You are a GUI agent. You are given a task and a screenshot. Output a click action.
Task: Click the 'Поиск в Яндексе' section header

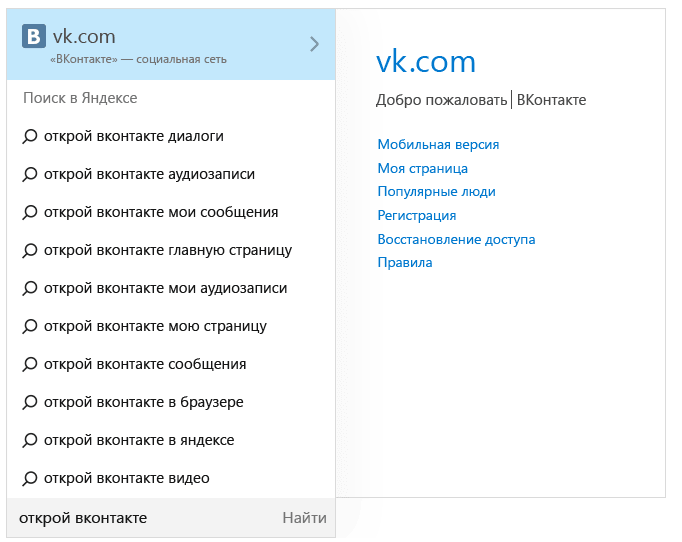point(80,98)
